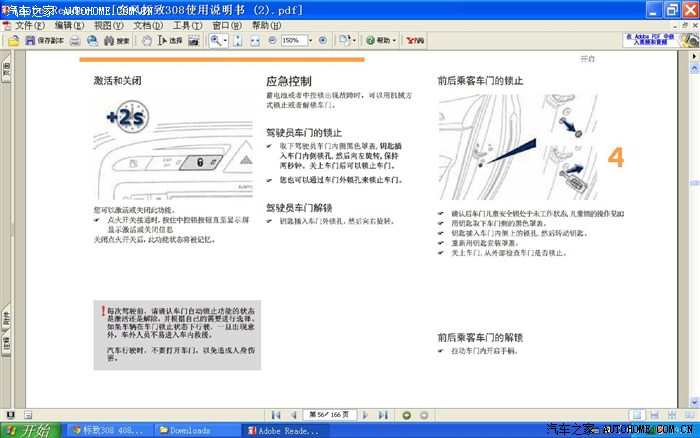The width and height of the screenshot is (700, 438).
Task: Open the 编辑(E) menu
Action: click(x=69, y=25)
